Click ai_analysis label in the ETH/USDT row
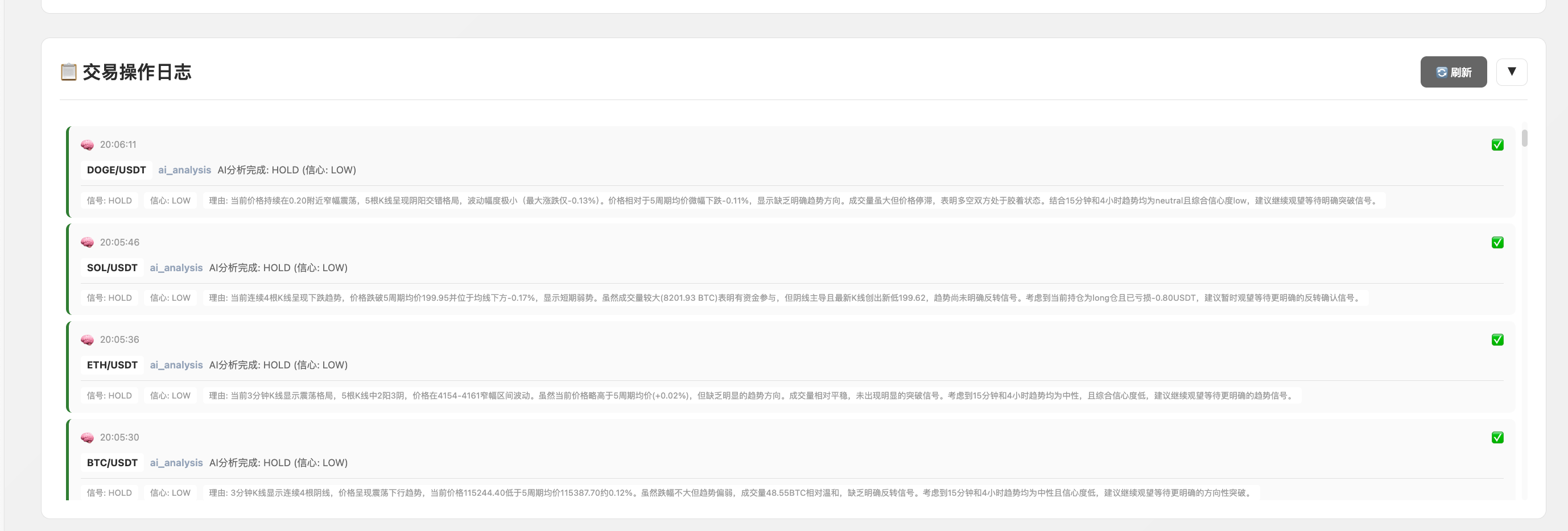Viewport: 1568px width, 531px height. (176, 365)
